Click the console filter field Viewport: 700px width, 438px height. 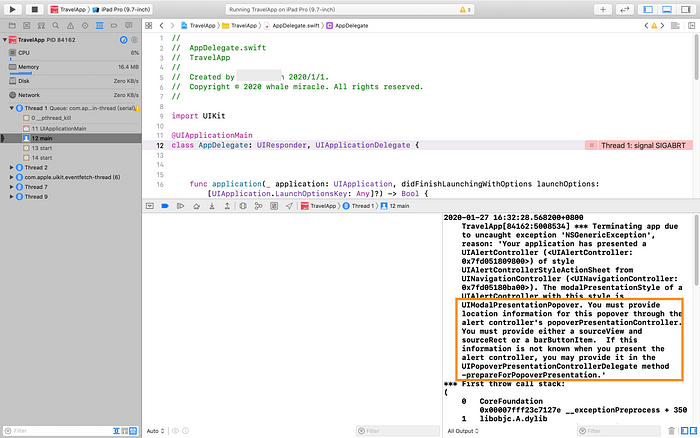click(x=619, y=431)
